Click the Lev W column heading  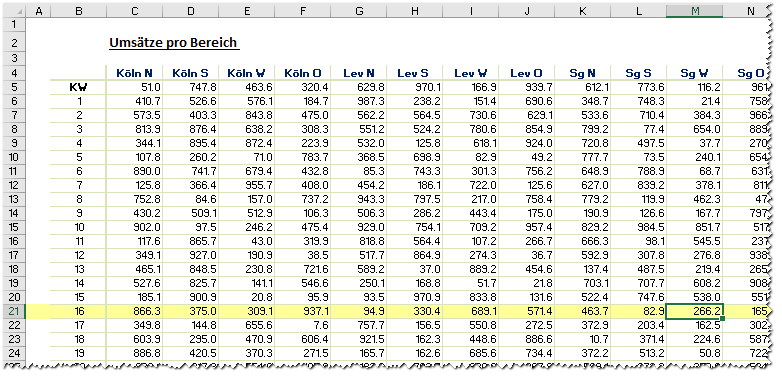point(470,73)
